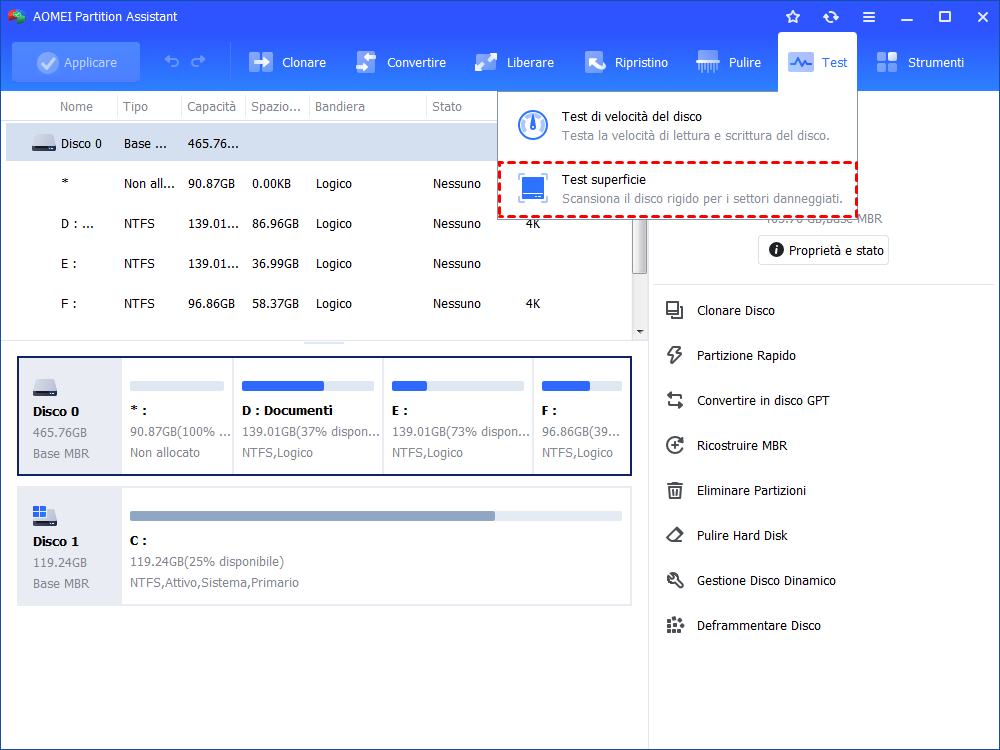This screenshot has height=750, width=1000.
Task: Click the C: usage bar
Action: coord(376,516)
